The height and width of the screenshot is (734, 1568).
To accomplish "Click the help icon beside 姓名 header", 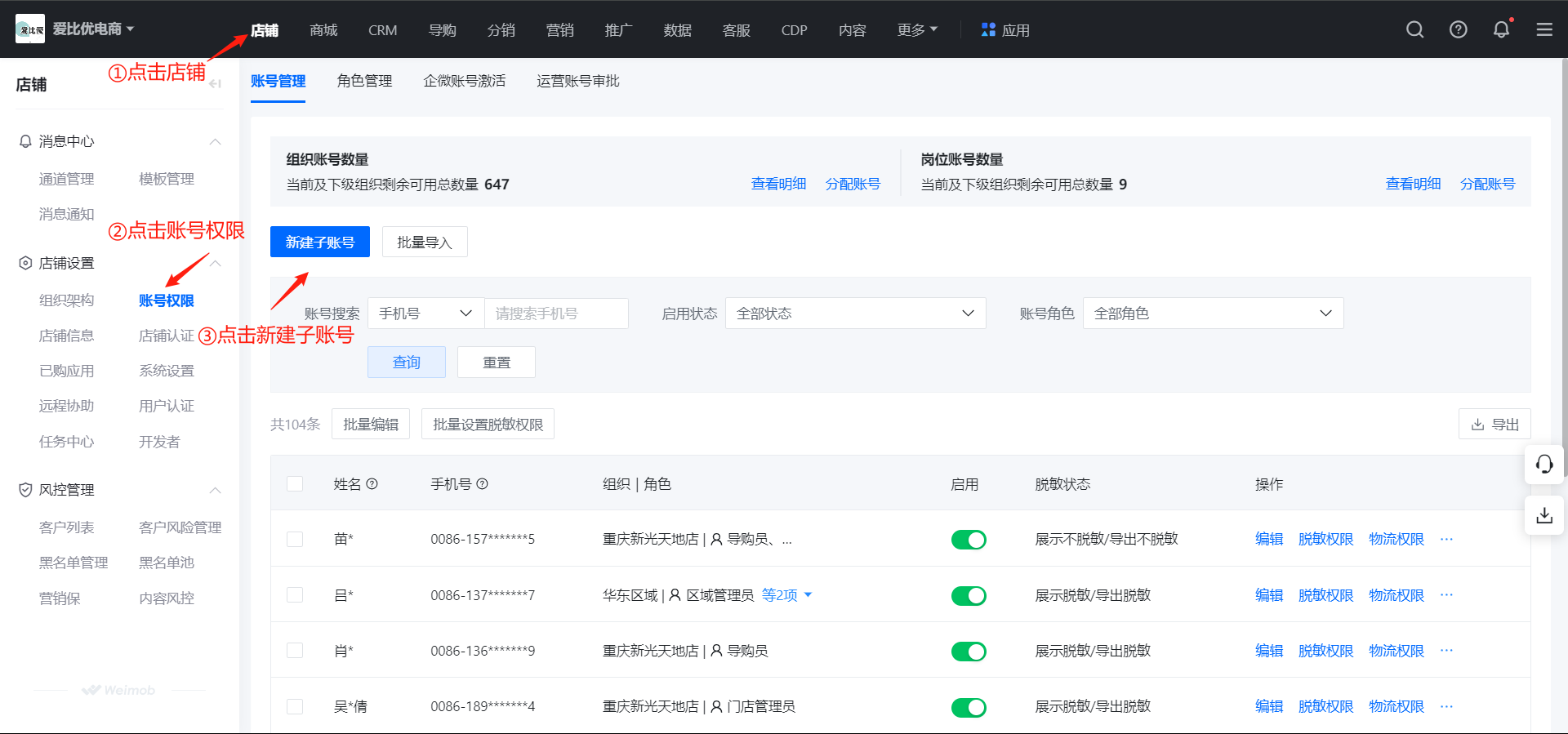I will tap(372, 484).
